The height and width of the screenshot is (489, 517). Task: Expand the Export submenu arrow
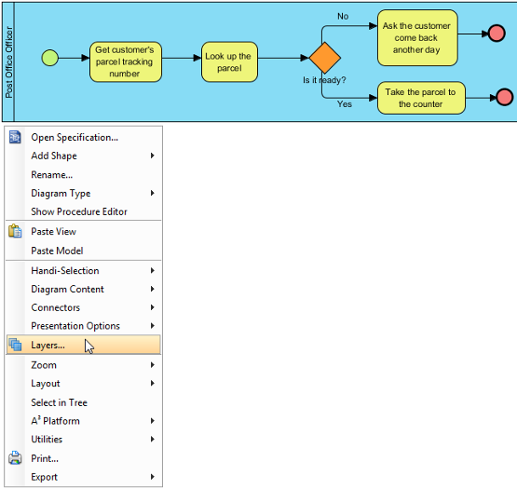tap(152, 477)
